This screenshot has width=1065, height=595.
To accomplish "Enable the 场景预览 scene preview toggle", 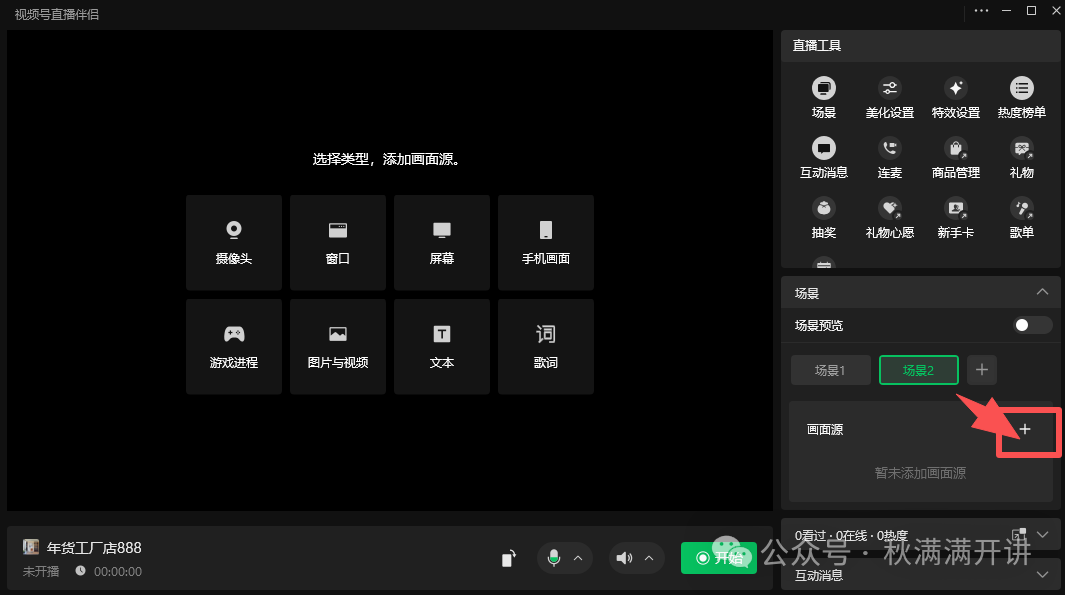I will pos(1031,325).
